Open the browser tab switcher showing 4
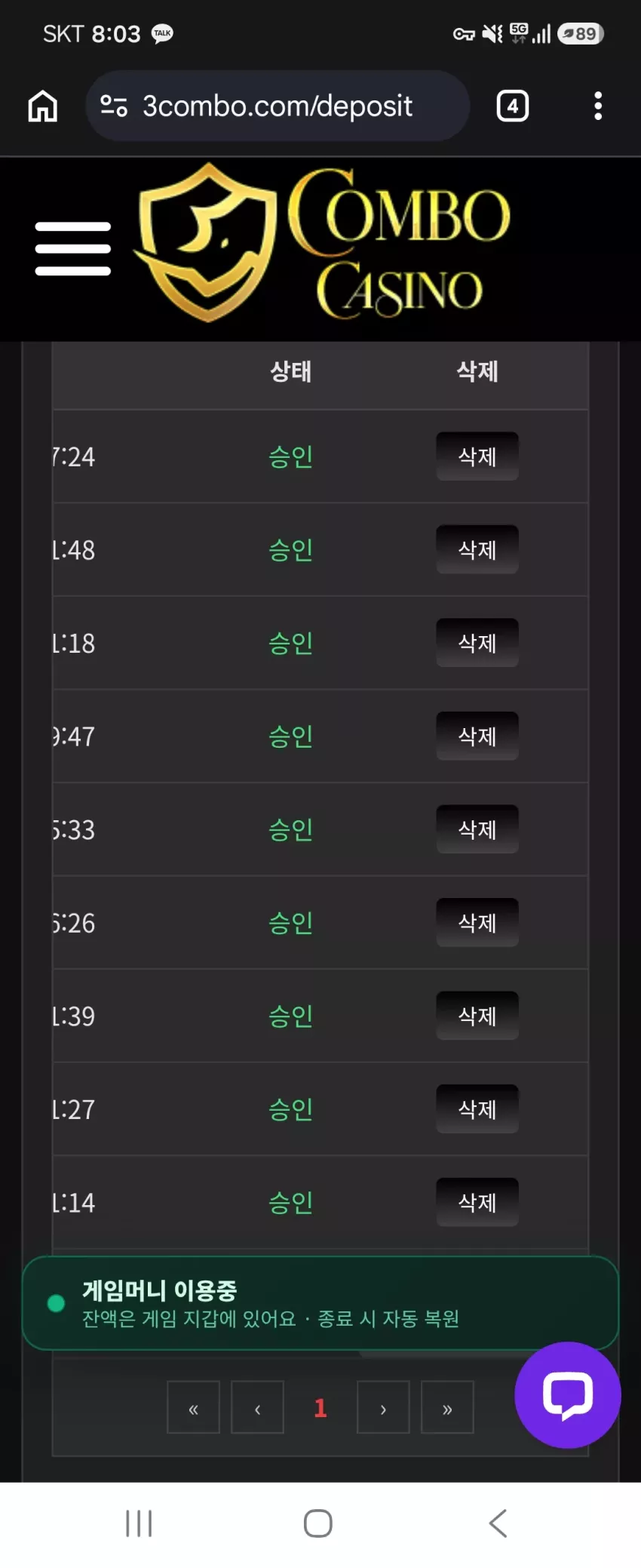Screen dimensions: 641x1568 pos(513,106)
